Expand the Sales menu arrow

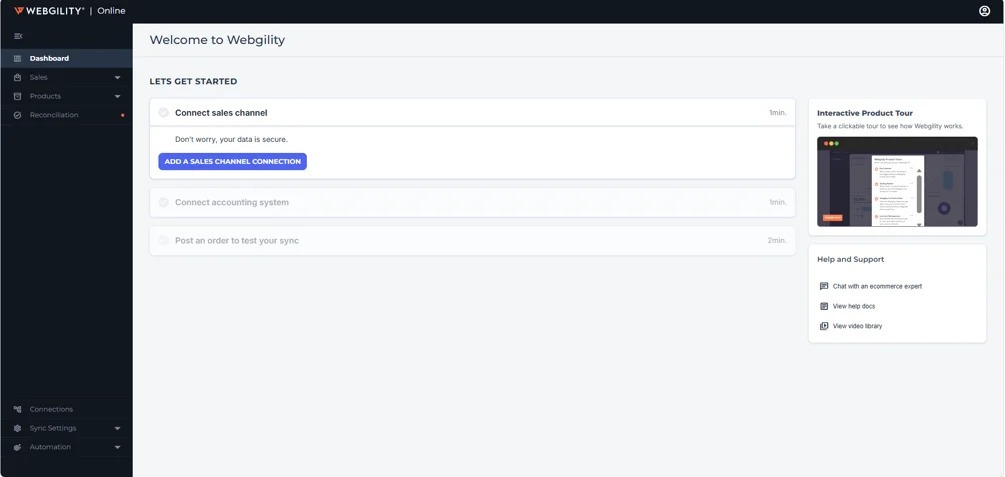tap(117, 78)
